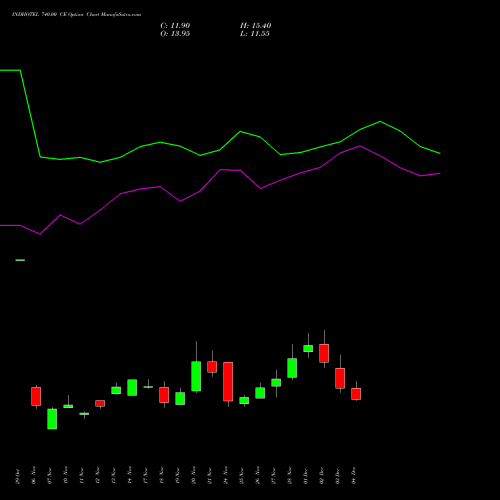Viewport: 500px width, 500px height.
Task: Click the green candle for 01 Dec
Action: click(x=308, y=348)
